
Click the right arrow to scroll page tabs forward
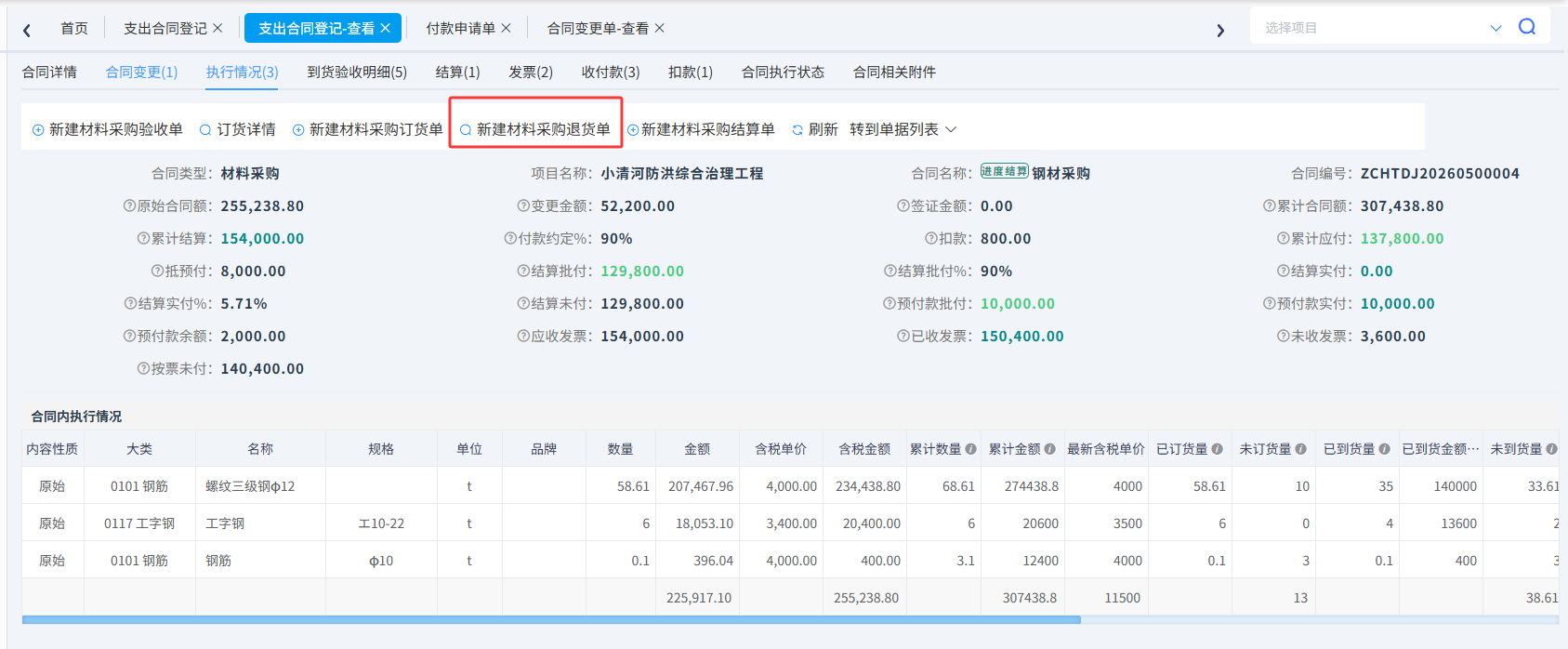tap(1220, 30)
